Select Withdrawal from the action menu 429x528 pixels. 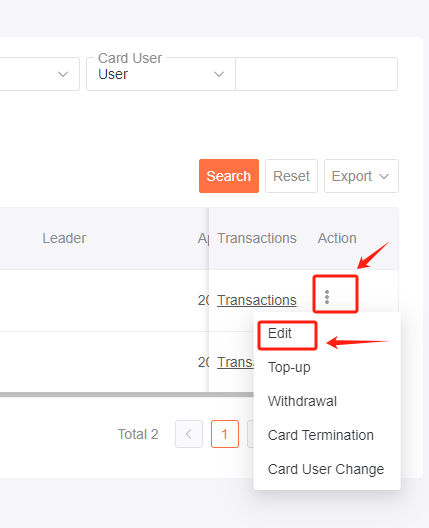pos(302,401)
